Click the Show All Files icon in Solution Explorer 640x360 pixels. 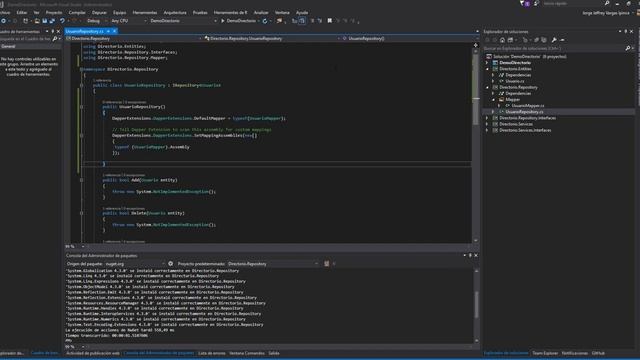point(544,40)
